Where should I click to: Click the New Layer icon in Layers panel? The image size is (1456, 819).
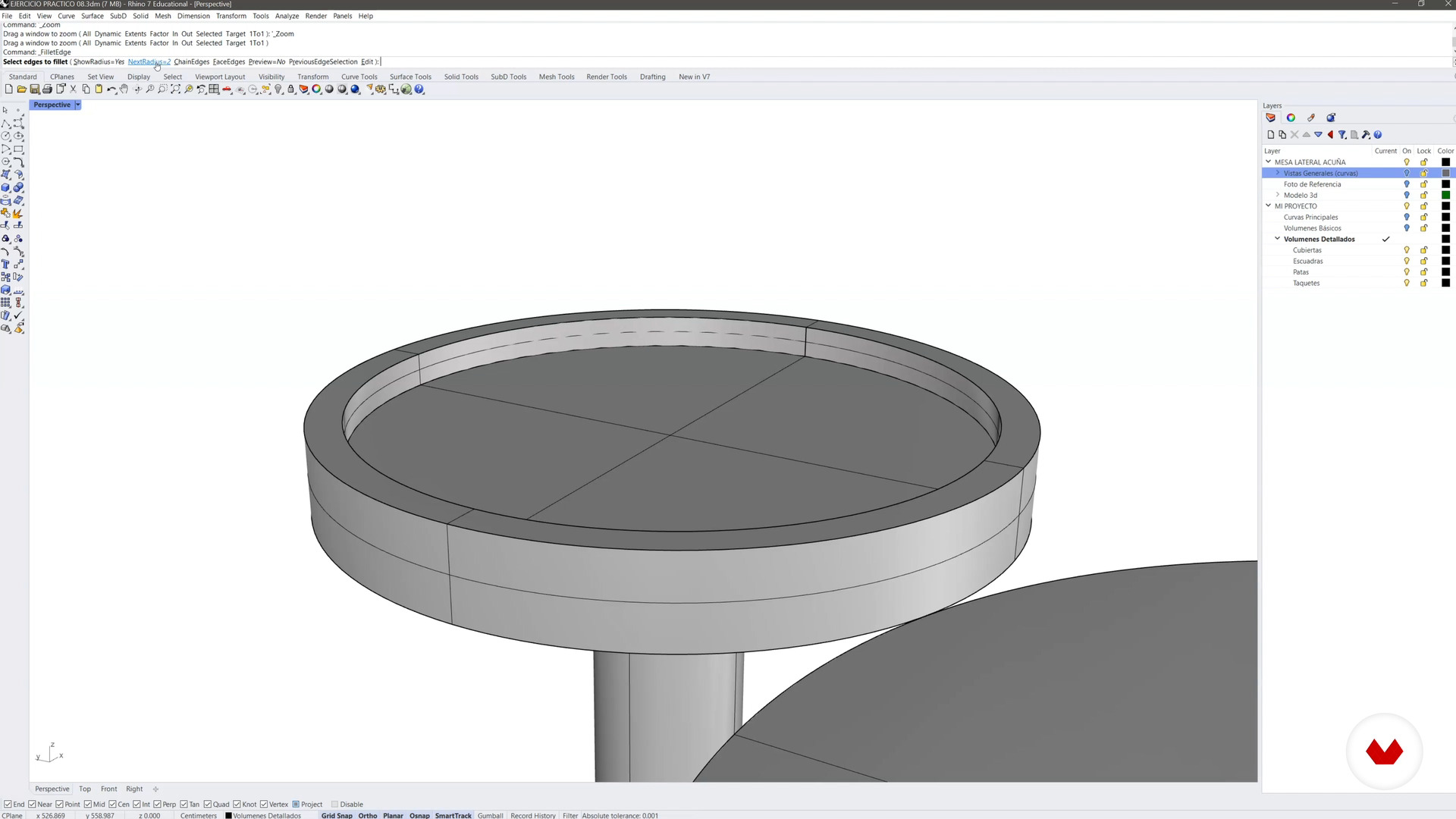point(1271,135)
